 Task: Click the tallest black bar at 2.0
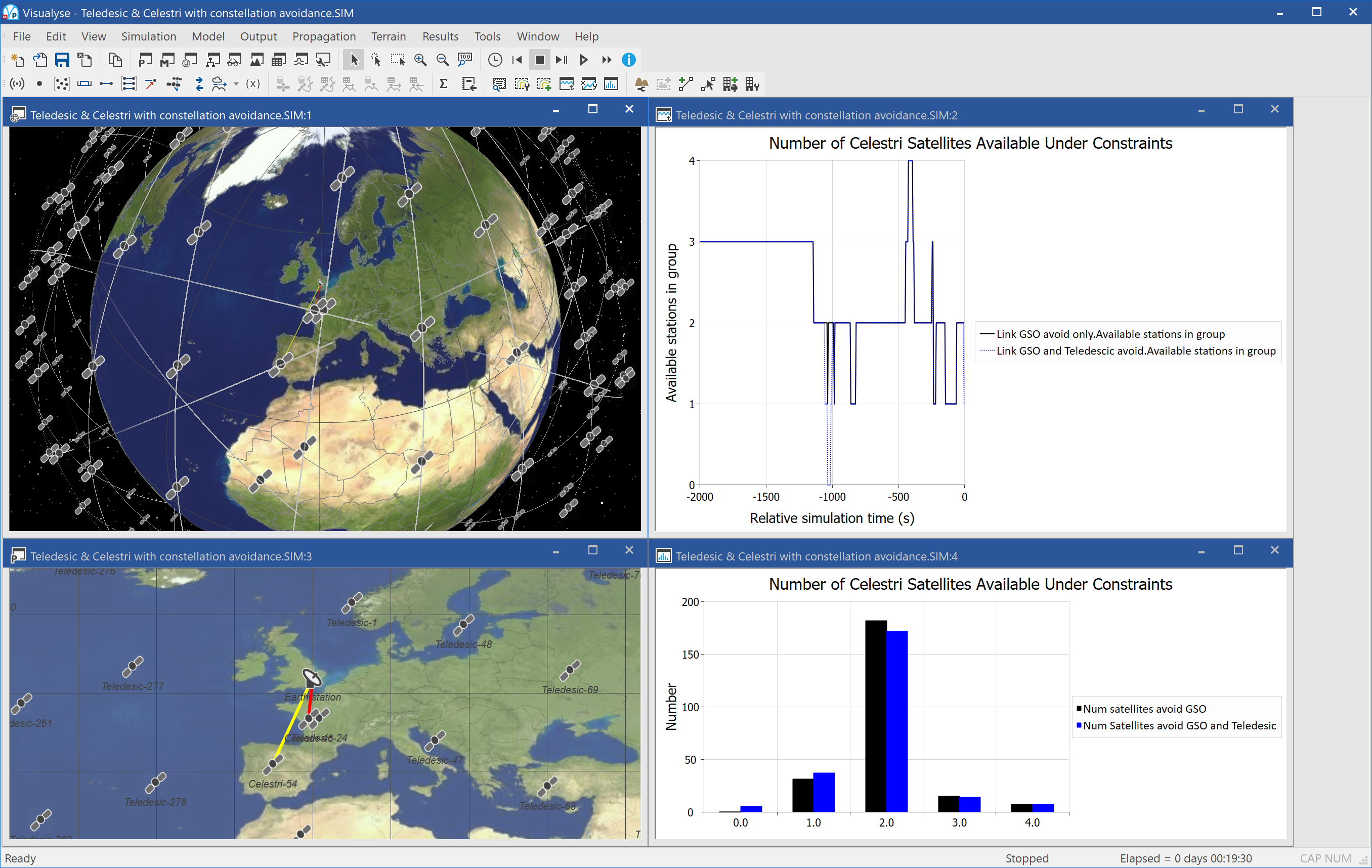[x=876, y=716]
